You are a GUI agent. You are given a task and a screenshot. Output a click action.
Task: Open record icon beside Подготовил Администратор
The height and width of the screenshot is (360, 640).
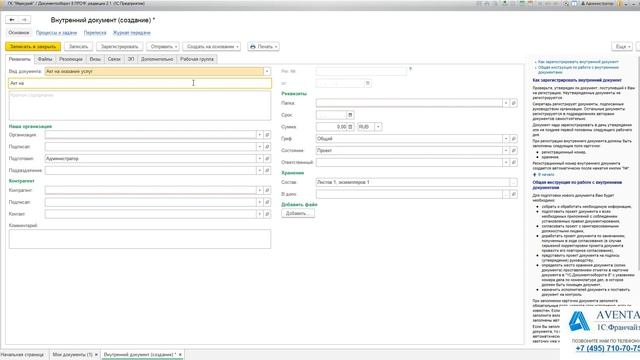coord(267,158)
